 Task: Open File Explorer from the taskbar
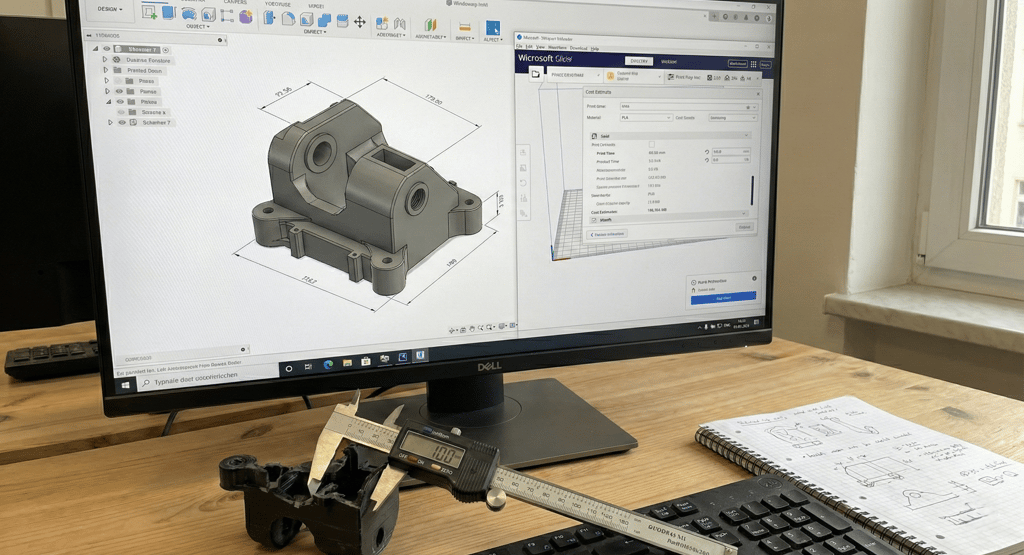pyautogui.click(x=347, y=362)
